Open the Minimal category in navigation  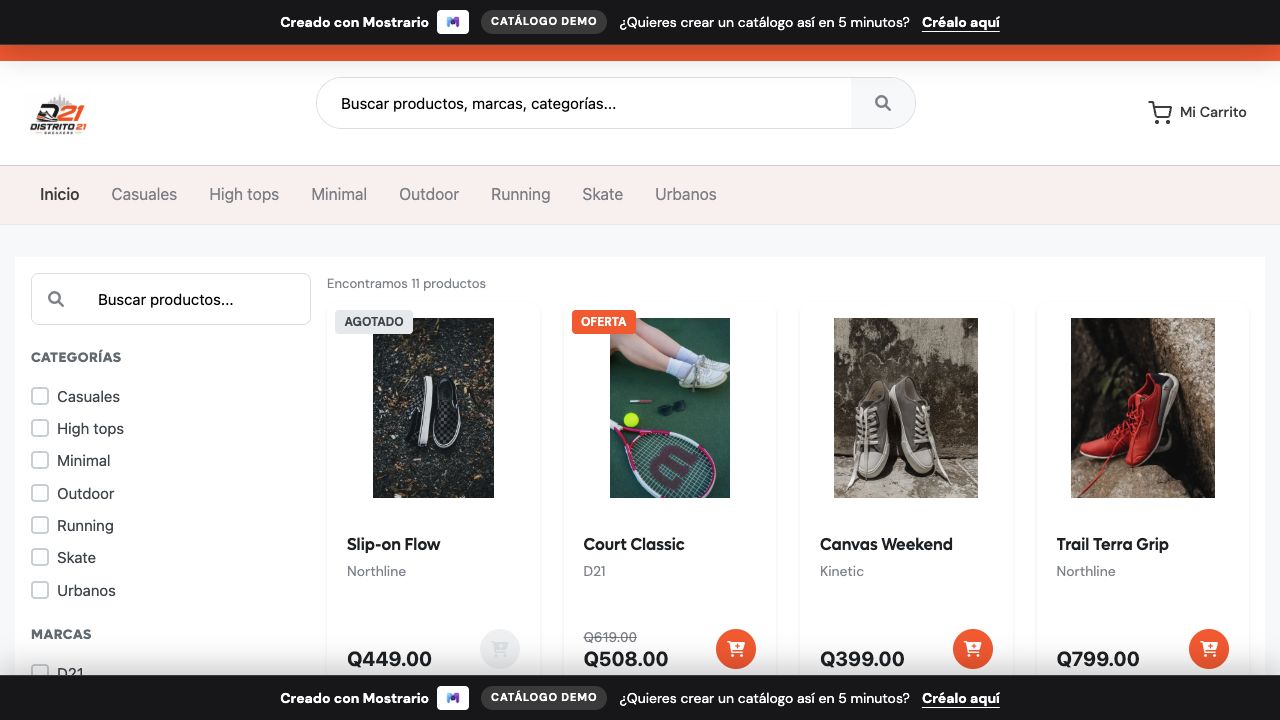[x=339, y=194]
